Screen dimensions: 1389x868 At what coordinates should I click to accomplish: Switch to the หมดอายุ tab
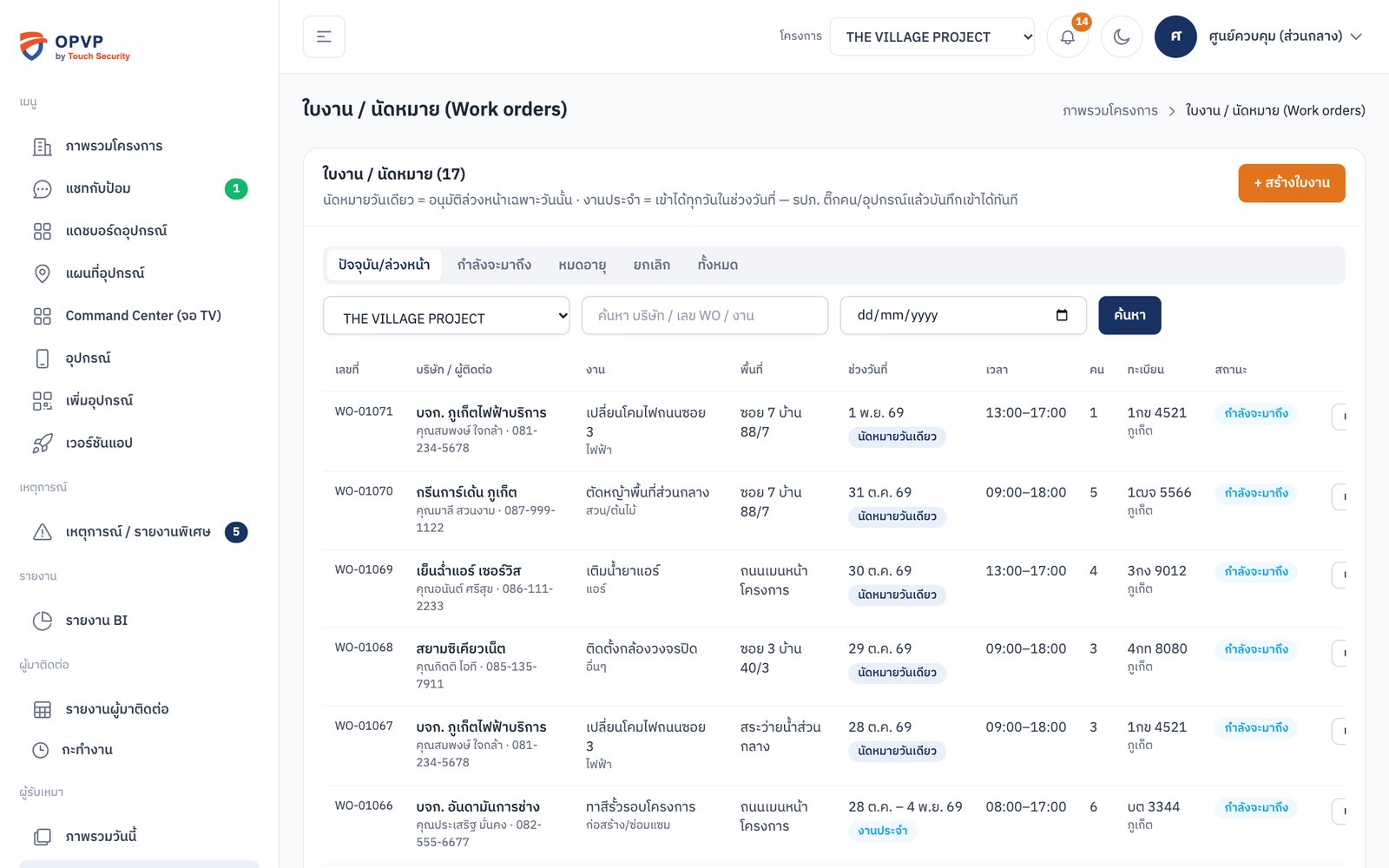coord(583,265)
